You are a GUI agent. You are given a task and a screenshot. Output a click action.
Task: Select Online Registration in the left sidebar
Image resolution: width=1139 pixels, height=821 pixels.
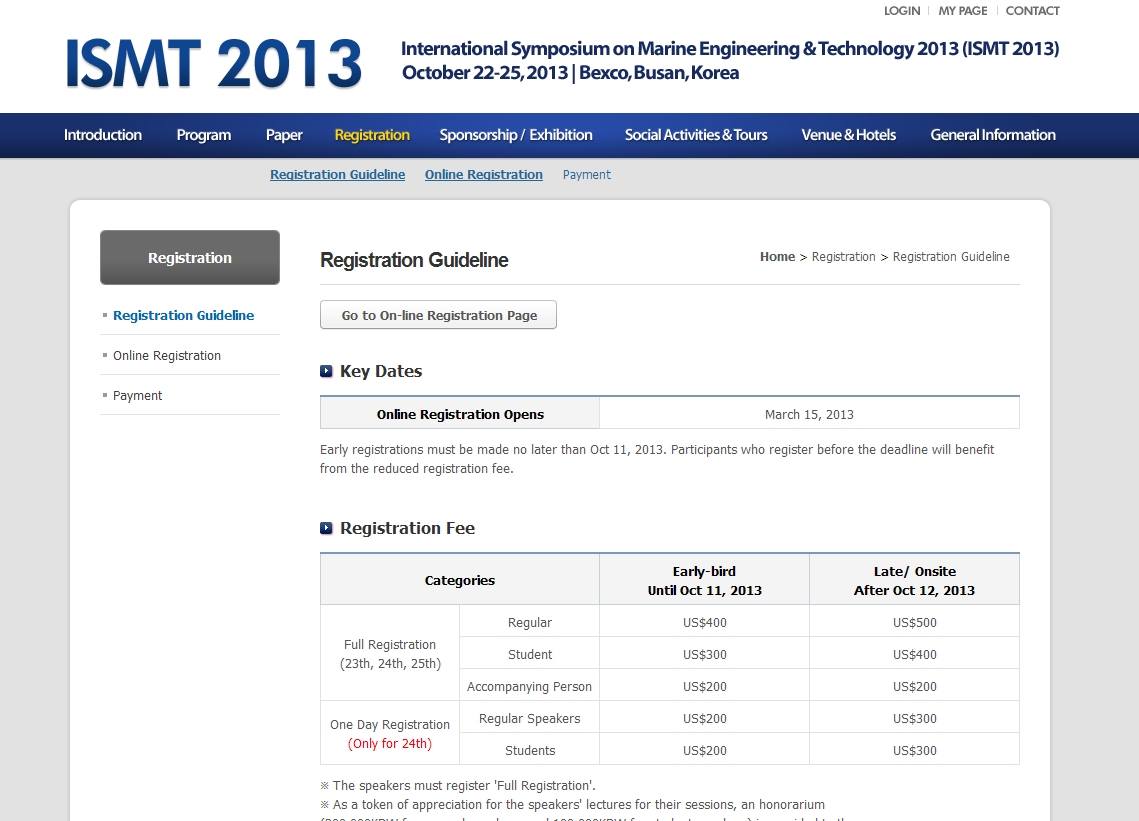167,355
